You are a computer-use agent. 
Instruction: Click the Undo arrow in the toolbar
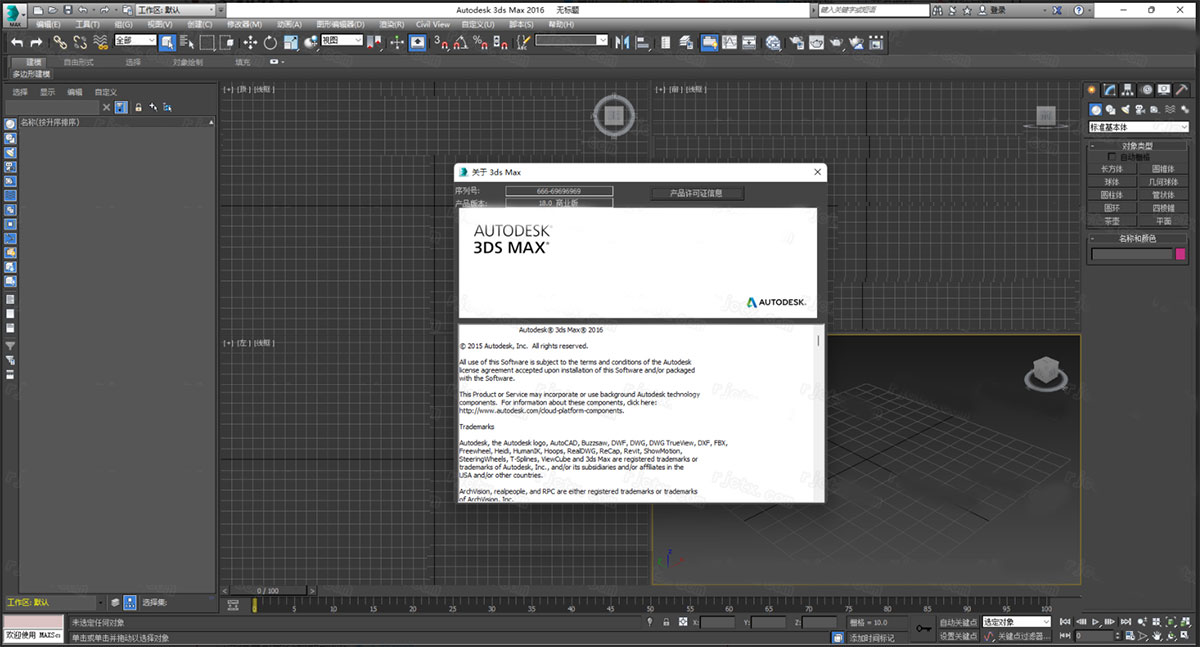coord(16,42)
